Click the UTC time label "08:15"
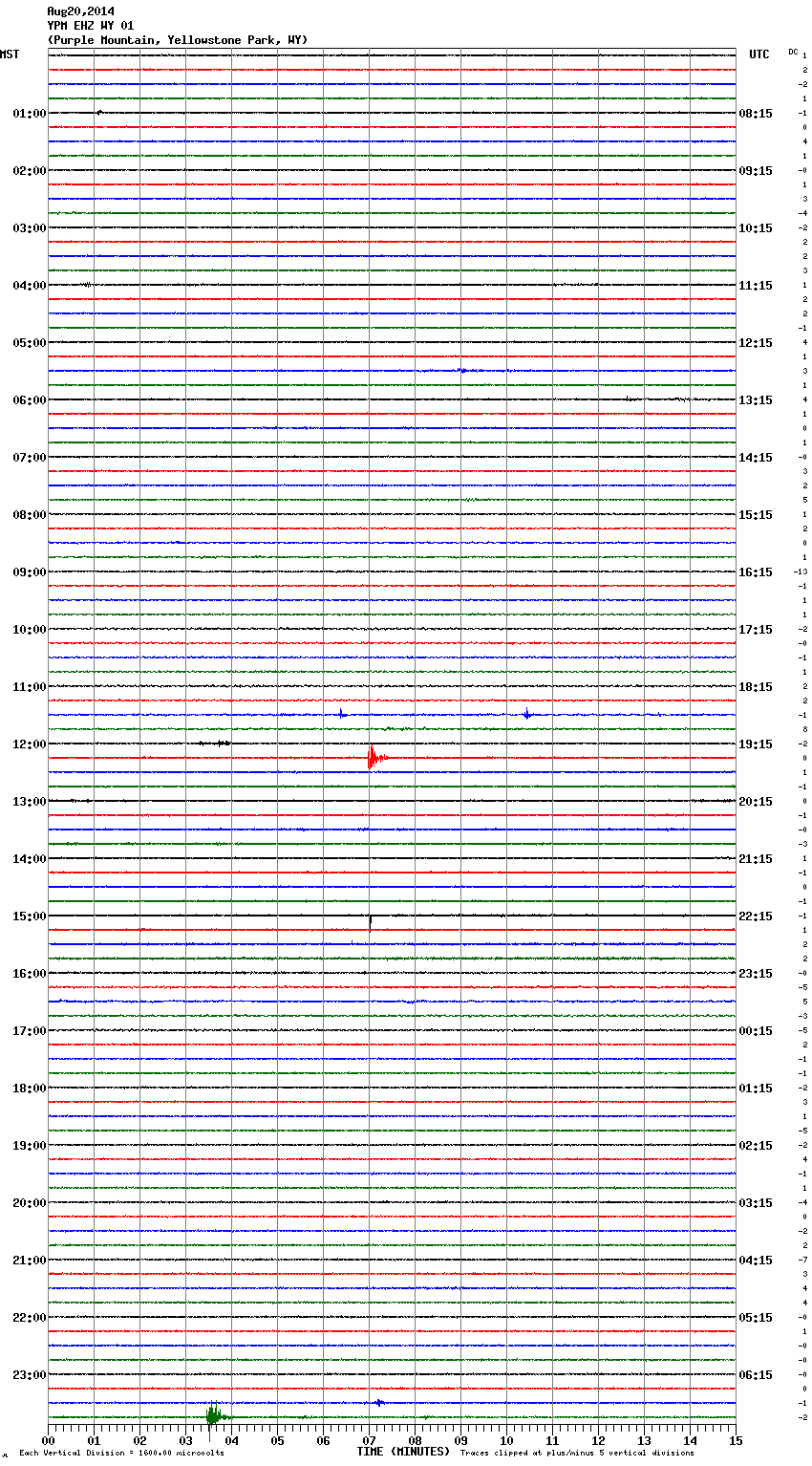 click(x=756, y=114)
